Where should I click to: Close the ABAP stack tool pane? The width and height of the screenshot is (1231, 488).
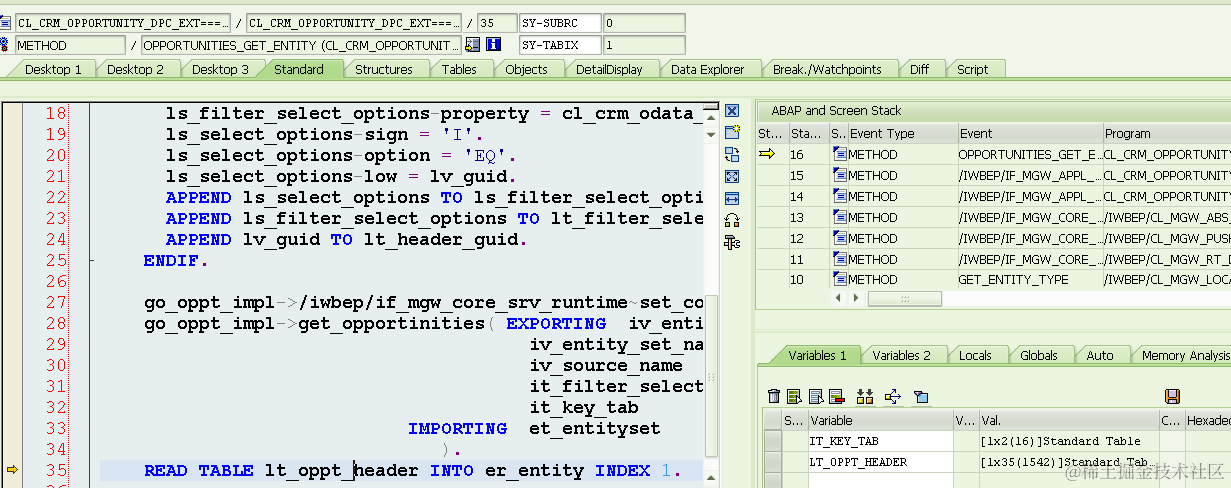732,111
